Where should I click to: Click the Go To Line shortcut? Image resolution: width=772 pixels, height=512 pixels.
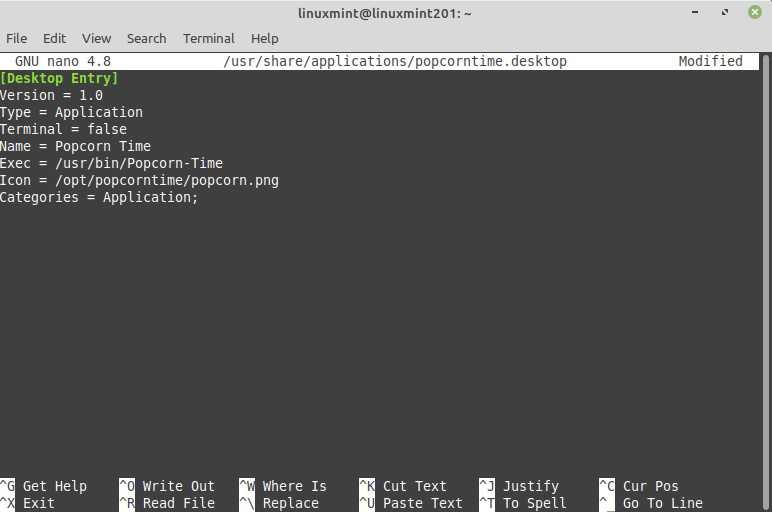pyautogui.click(x=651, y=503)
